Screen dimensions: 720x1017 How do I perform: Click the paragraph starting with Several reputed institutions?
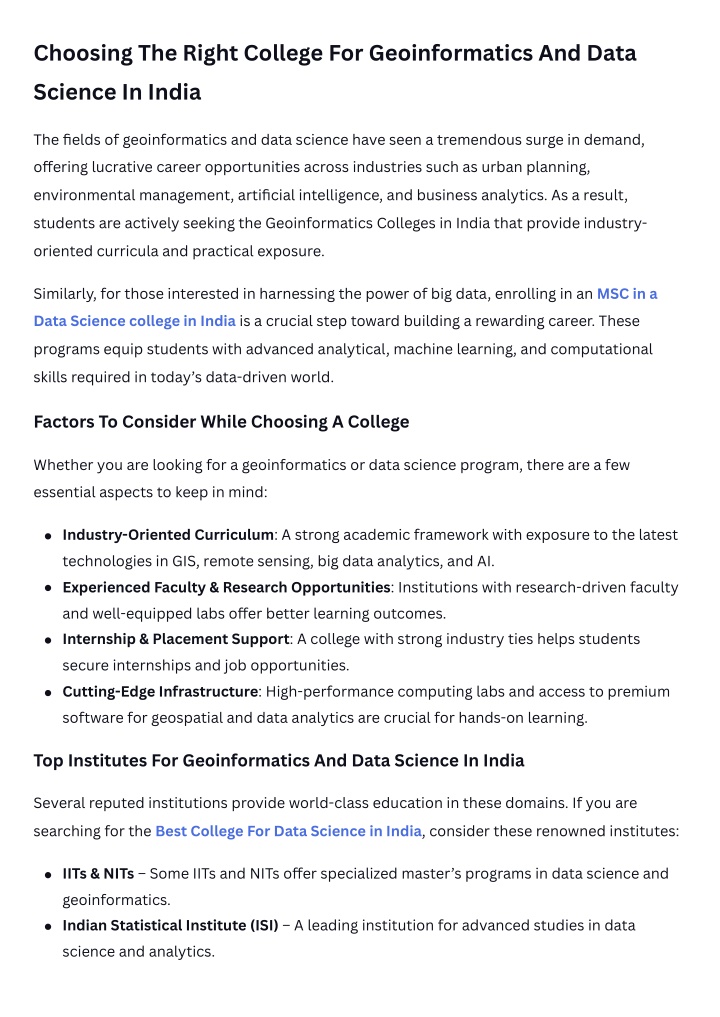coord(357,817)
